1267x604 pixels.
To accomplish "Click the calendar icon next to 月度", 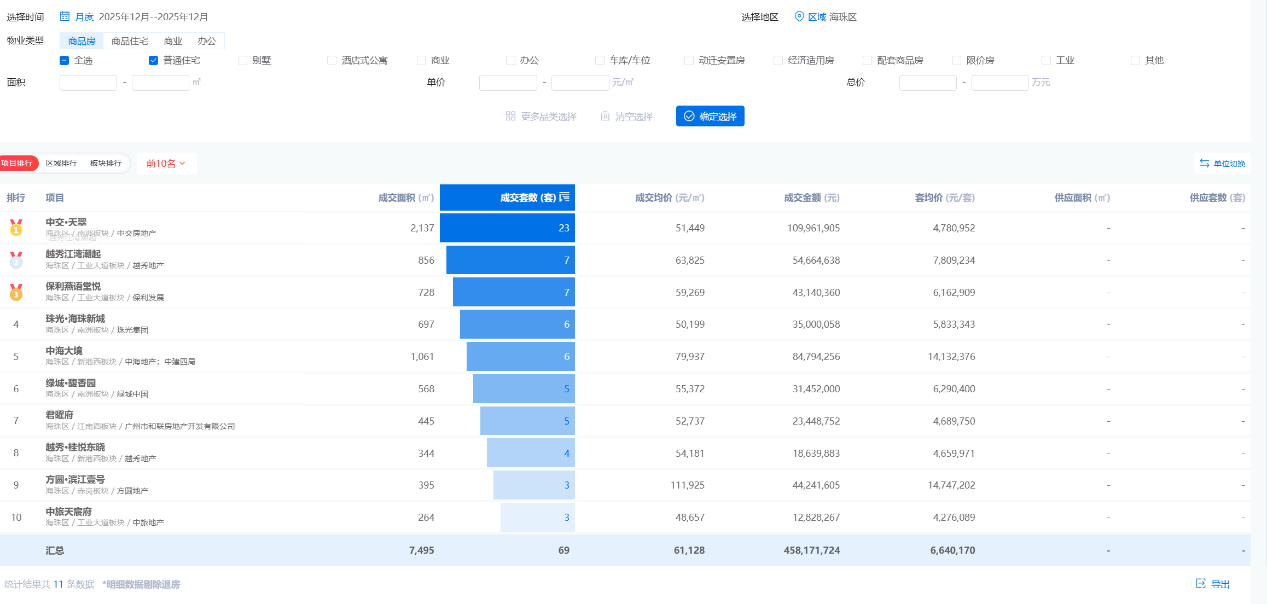I will (65, 17).
